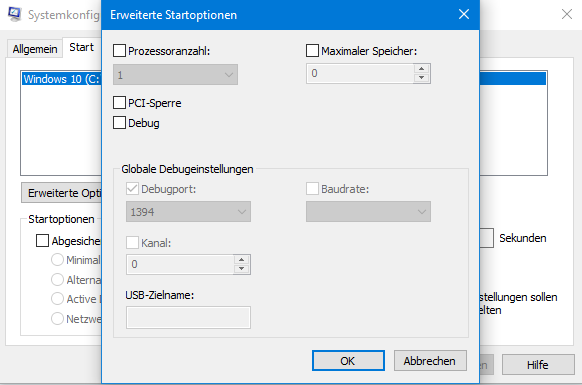
Task: Decrease Kanal value with down arrow
Action: coord(242,269)
